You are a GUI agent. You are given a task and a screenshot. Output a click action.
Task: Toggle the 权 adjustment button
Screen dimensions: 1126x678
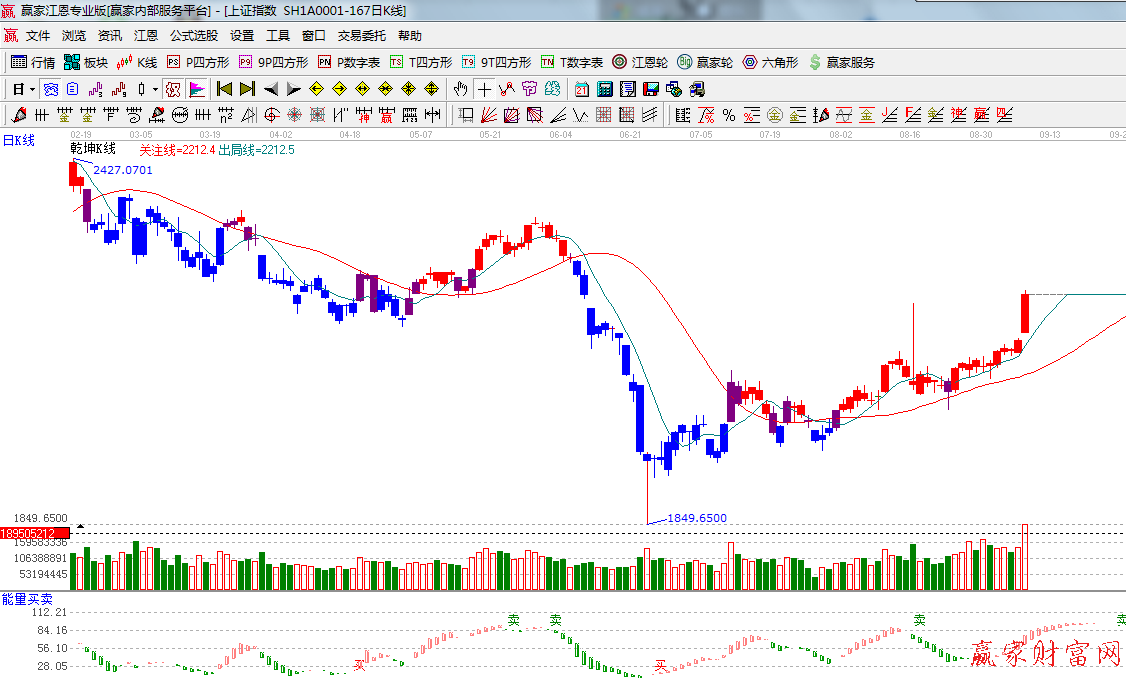[173, 89]
